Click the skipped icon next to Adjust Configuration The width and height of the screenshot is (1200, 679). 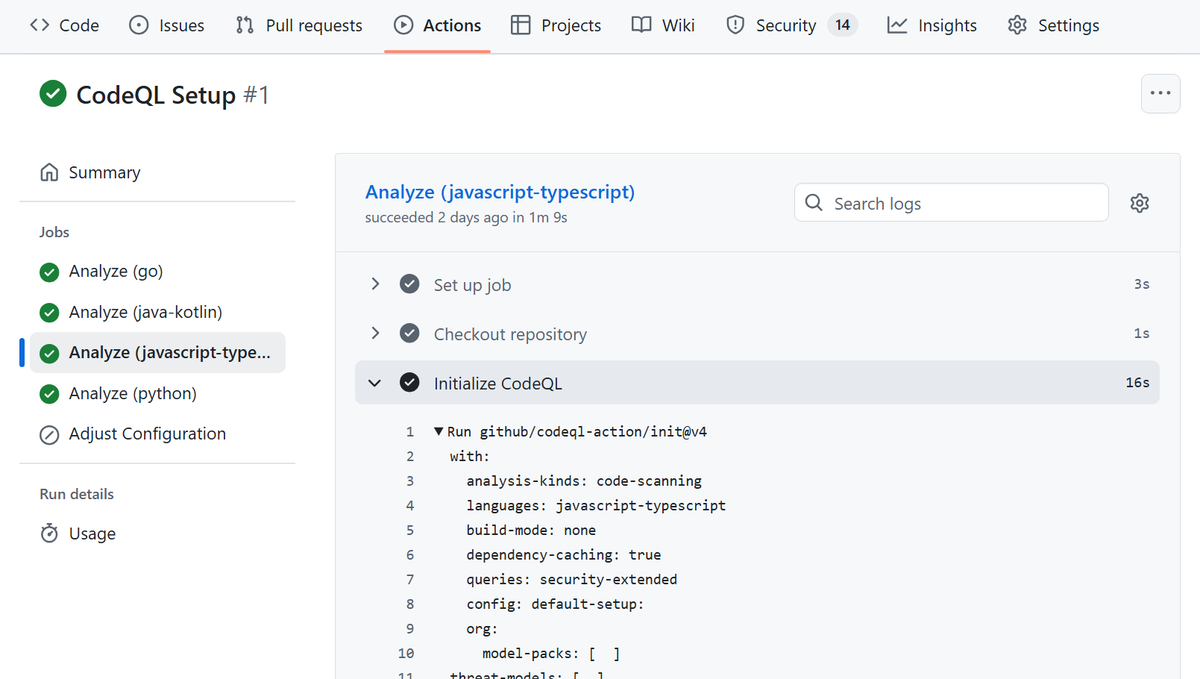click(49, 434)
